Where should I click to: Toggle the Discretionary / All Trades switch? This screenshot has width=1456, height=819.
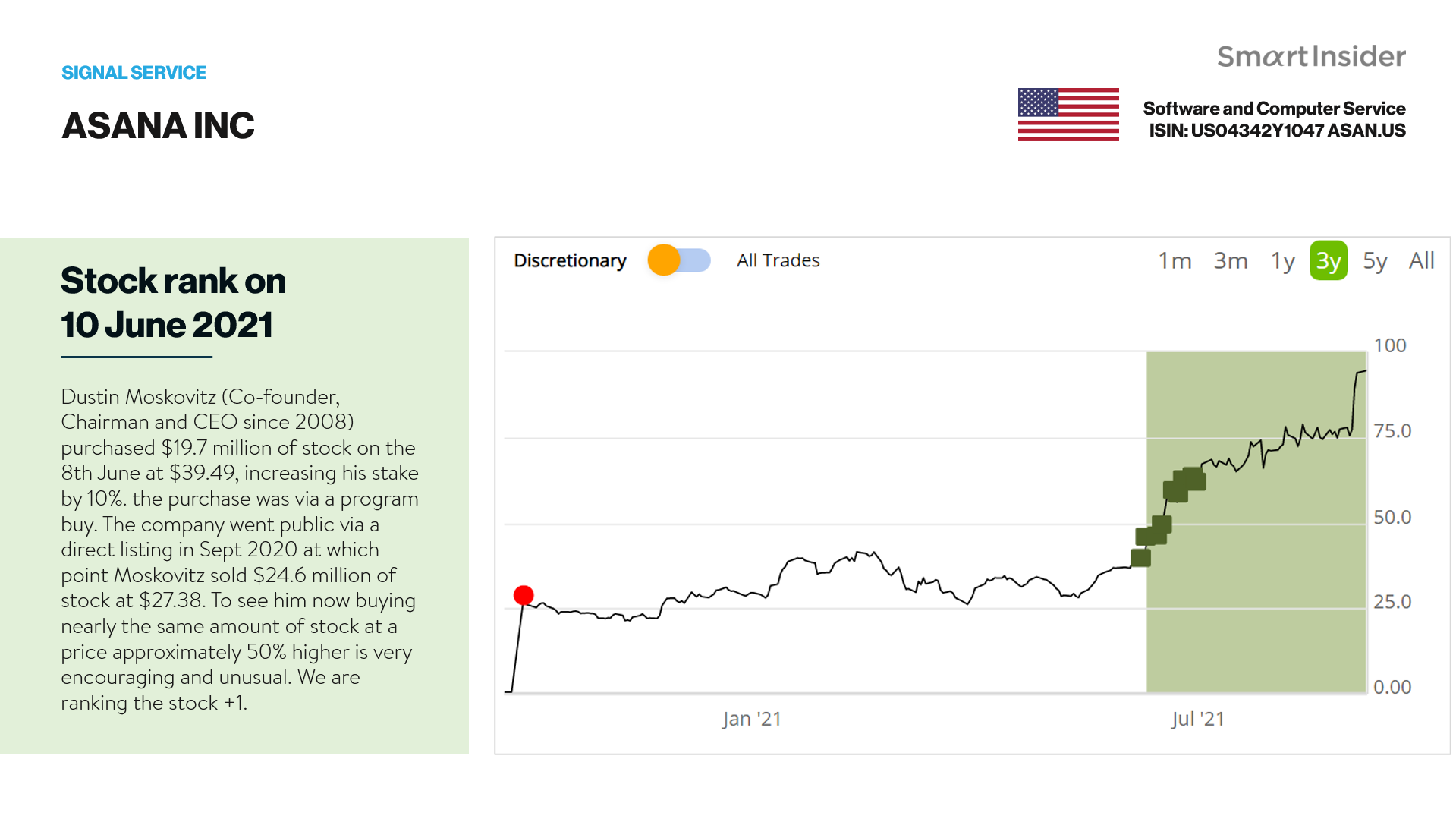click(678, 260)
